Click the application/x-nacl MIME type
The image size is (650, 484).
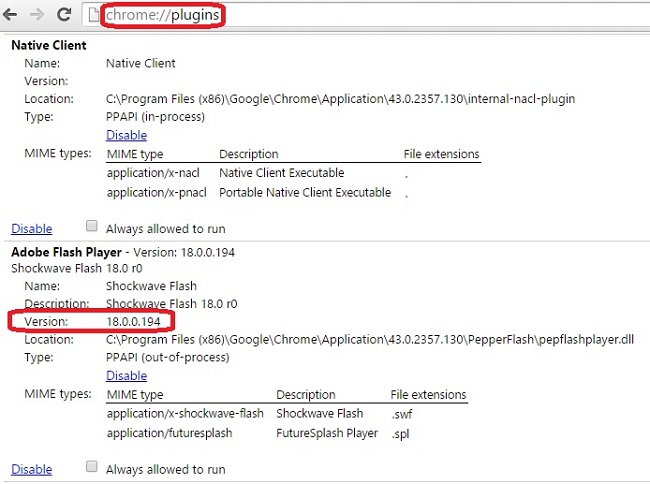(x=153, y=173)
